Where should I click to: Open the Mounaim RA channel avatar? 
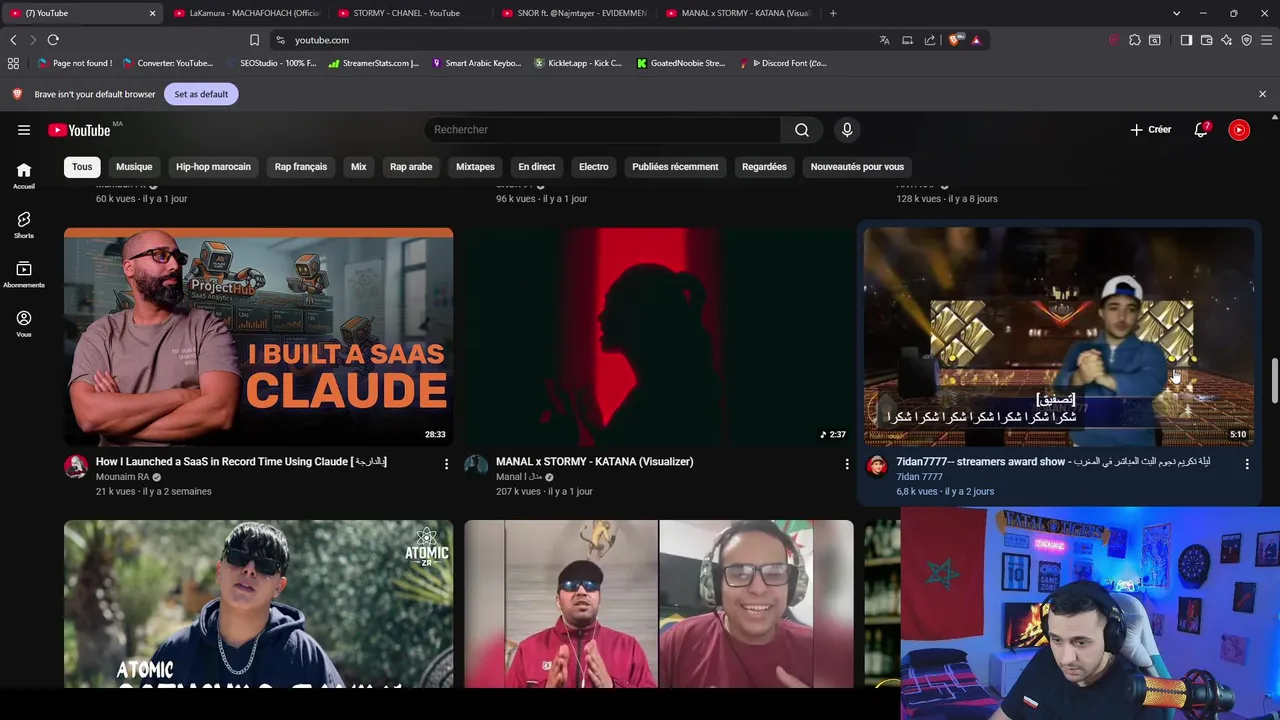tap(76, 466)
